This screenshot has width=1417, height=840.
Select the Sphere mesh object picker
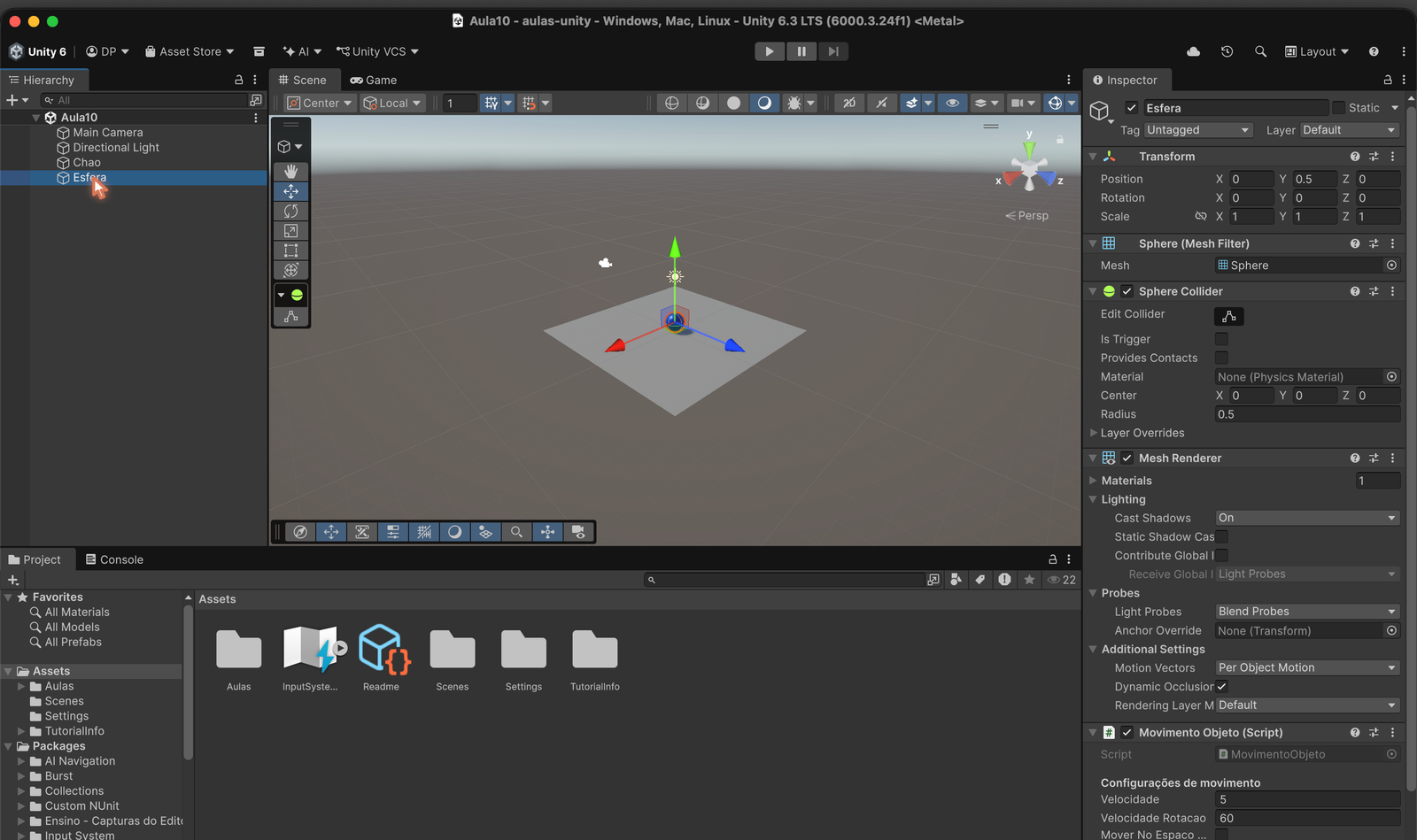pyautogui.click(x=1391, y=266)
